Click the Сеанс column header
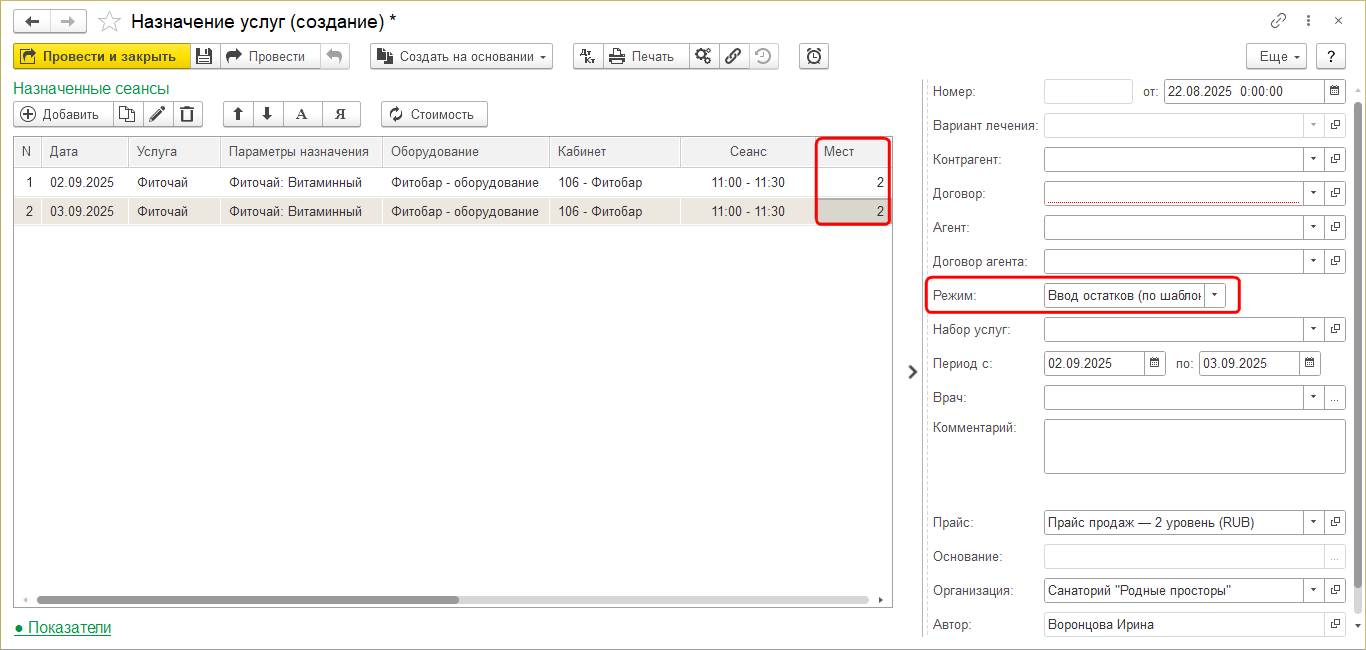Viewport: 1366px width, 650px height. point(748,152)
